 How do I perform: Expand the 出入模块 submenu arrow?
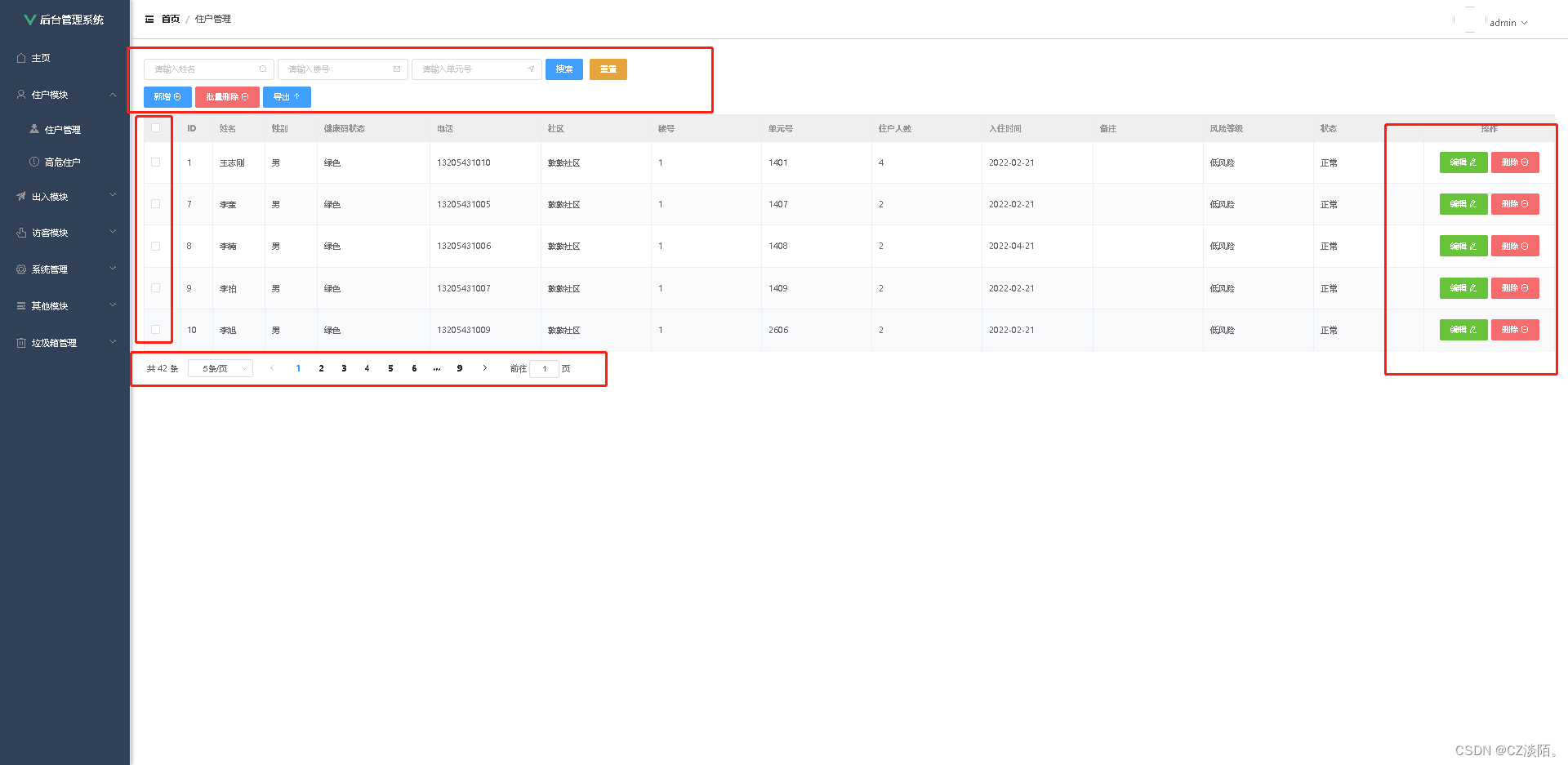click(x=113, y=195)
